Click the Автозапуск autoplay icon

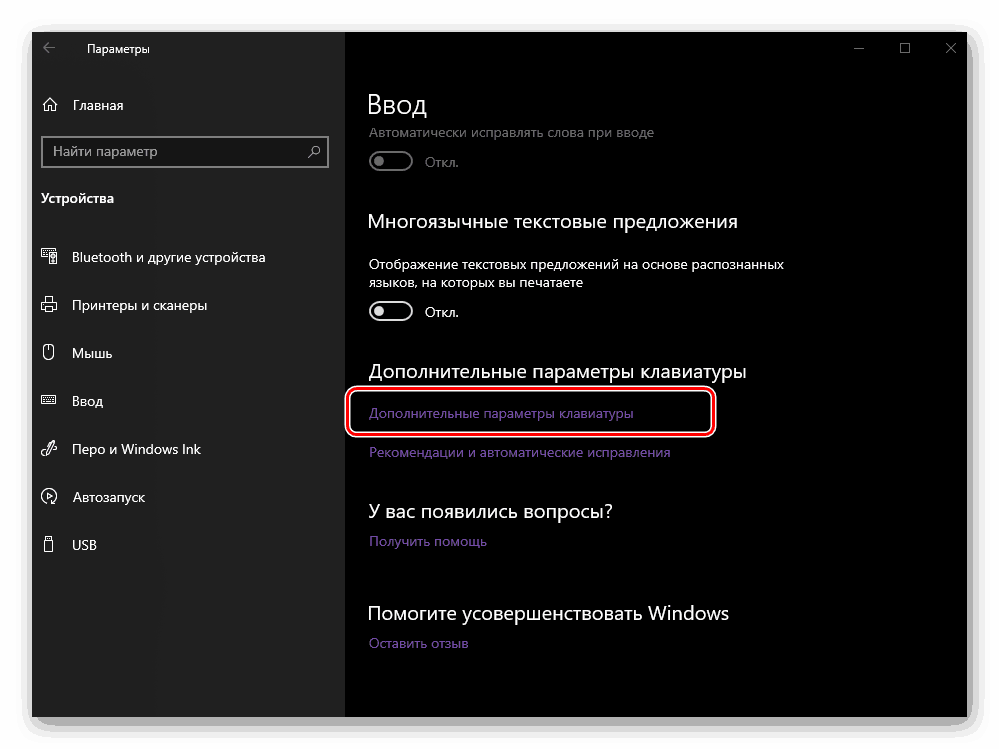(x=49, y=497)
